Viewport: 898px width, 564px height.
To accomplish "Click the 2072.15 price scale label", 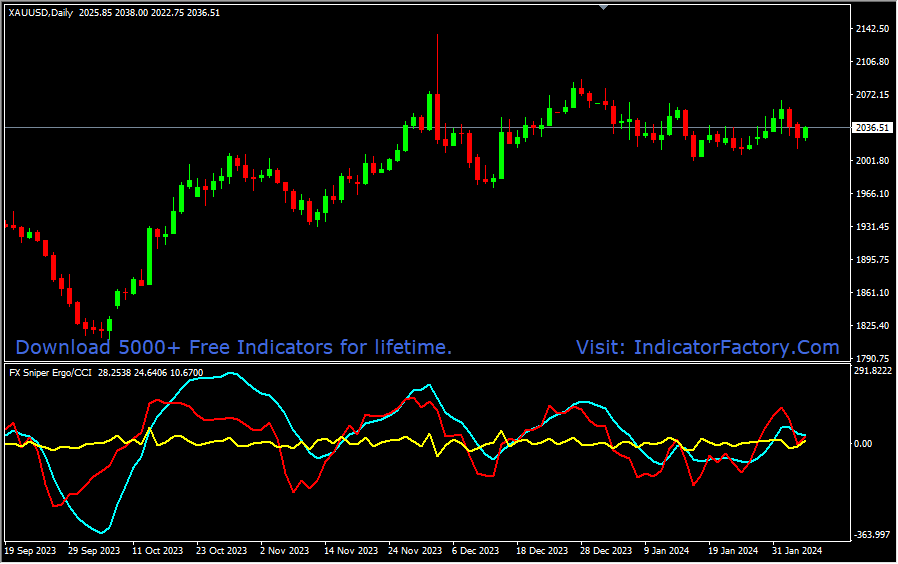I will point(872,94).
